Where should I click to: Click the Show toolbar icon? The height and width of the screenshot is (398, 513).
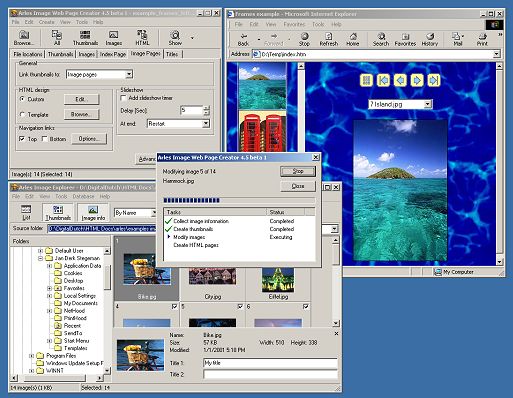point(175,38)
